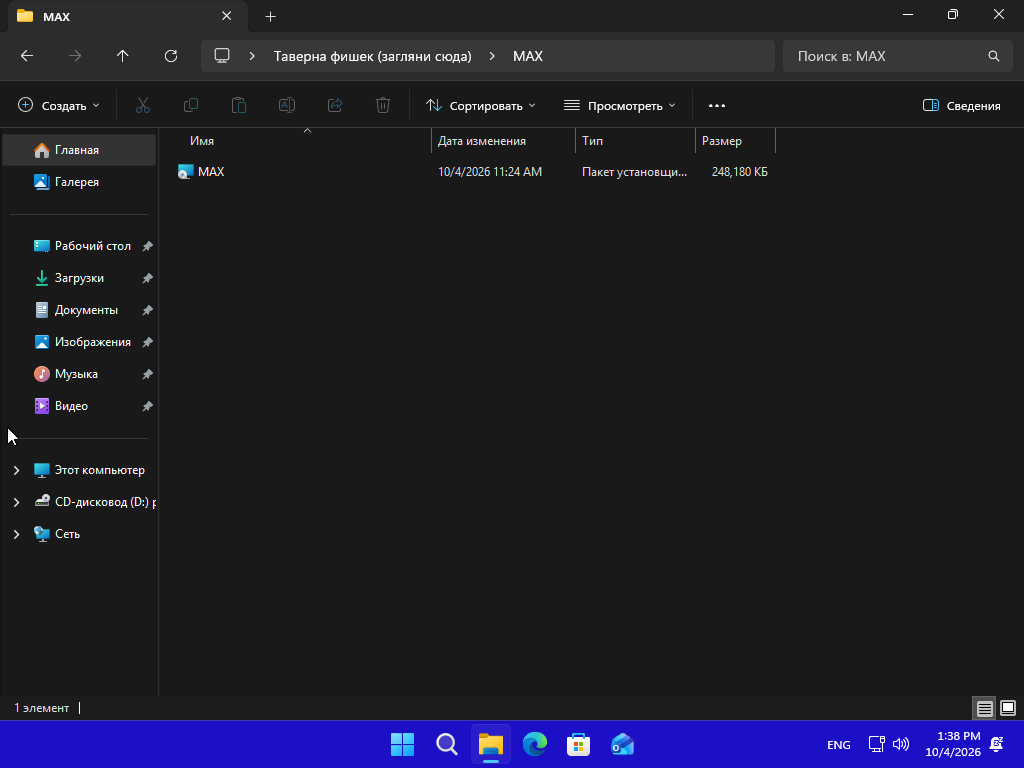Click the search magnifier in Поиск box

[993, 56]
